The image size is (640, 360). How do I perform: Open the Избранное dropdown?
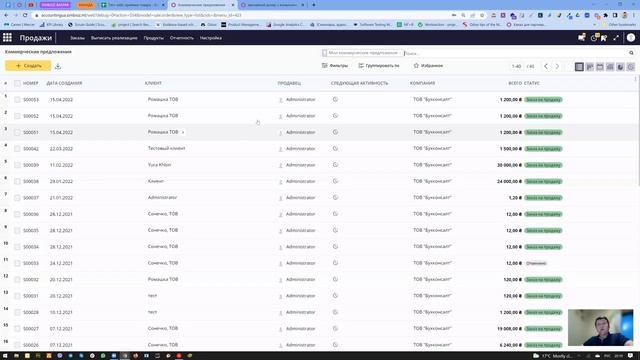click(428, 66)
